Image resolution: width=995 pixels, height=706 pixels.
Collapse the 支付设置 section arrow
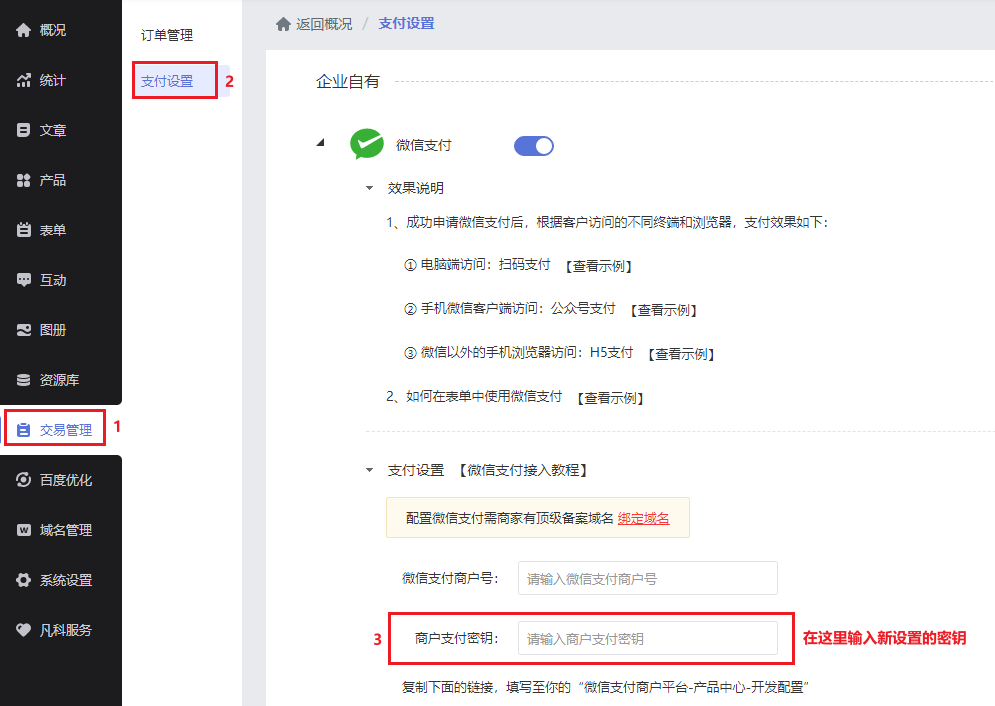(x=369, y=470)
